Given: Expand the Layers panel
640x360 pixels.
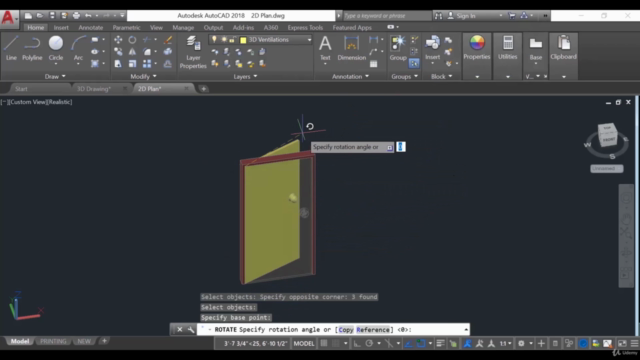Looking at the screenshot, I should 245,76.
